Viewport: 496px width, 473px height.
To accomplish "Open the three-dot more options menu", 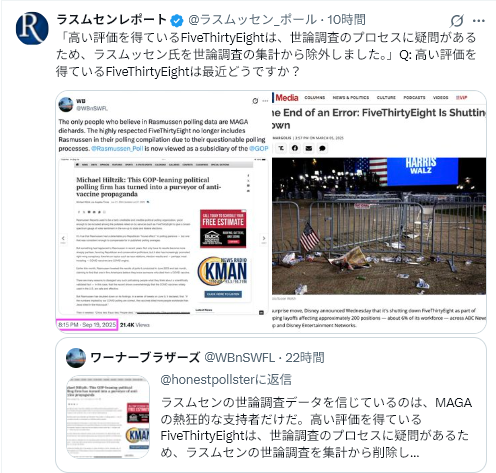I will 478,21.
